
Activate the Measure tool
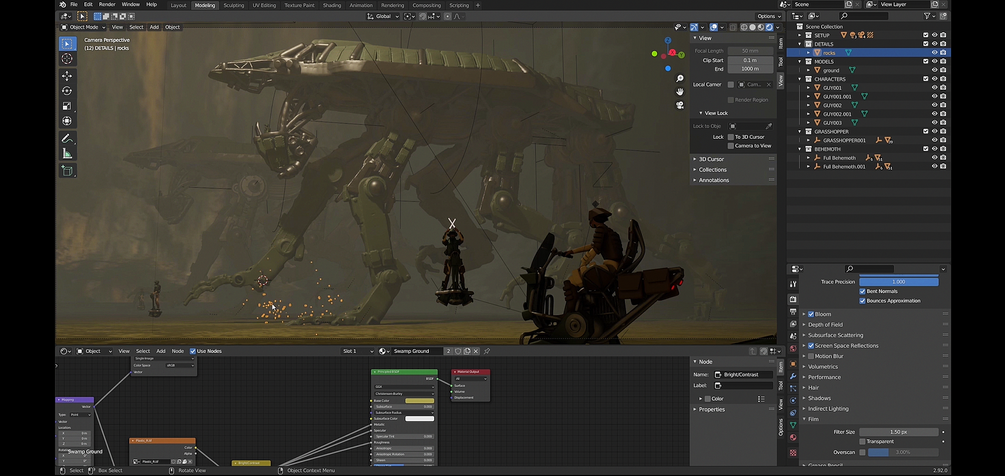67,153
